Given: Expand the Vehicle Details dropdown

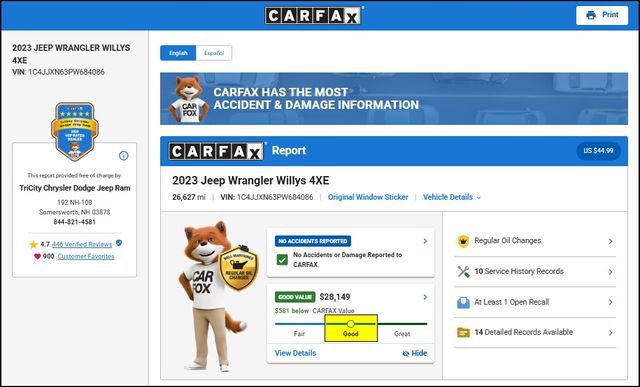Looking at the screenshot, I should [452, 197].
